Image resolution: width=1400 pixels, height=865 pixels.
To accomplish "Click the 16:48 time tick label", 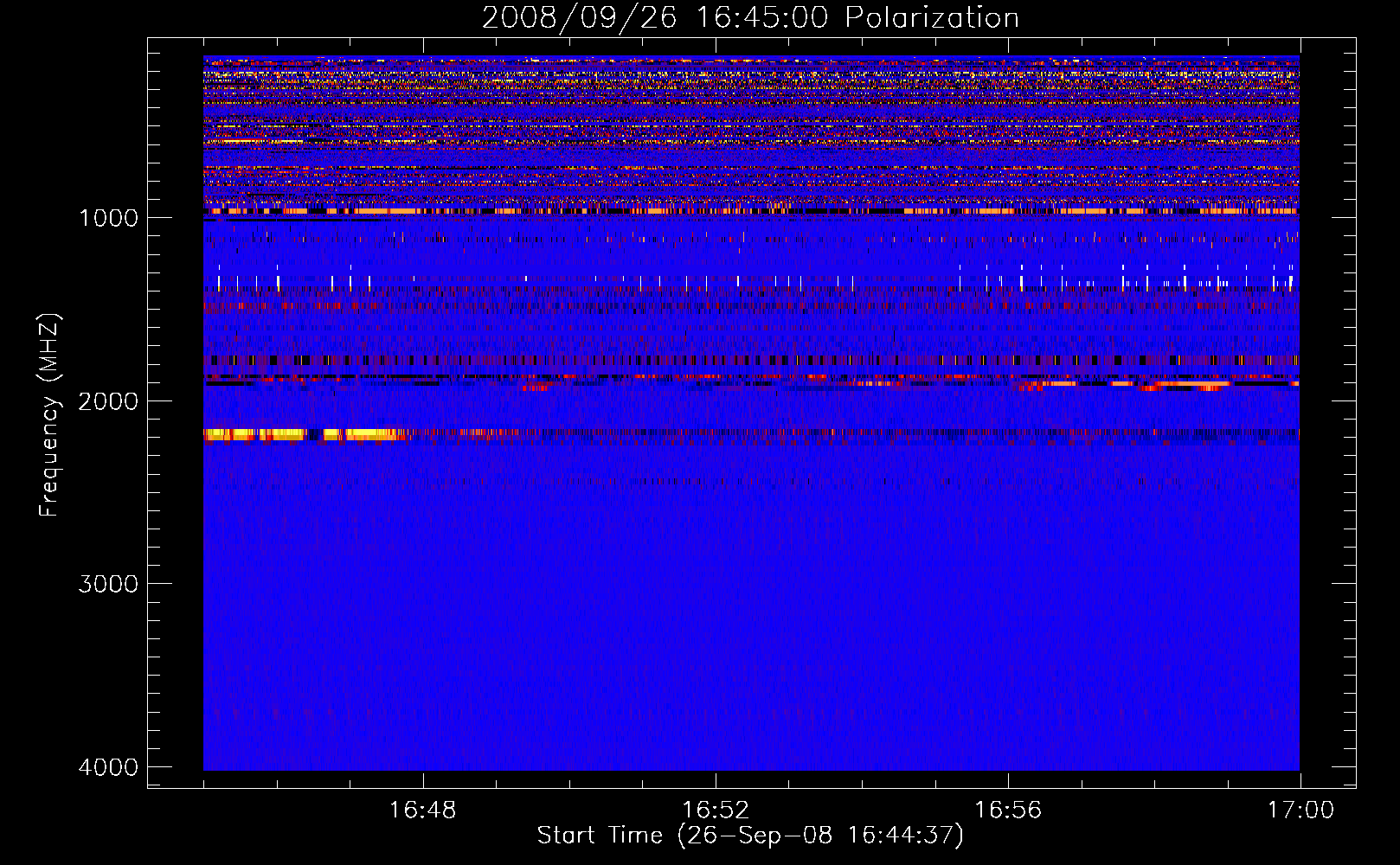I will (423, 811).
